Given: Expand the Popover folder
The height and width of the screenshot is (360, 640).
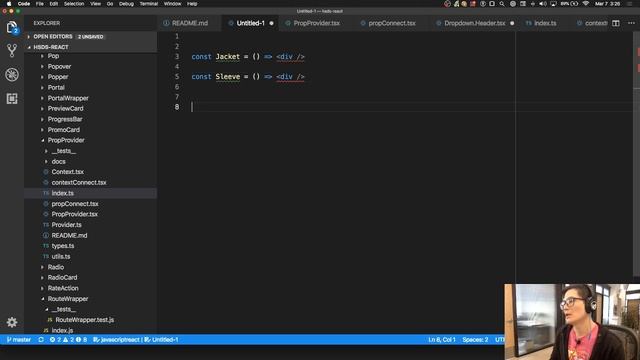Looking at the screenshot, I should [59, 67].
